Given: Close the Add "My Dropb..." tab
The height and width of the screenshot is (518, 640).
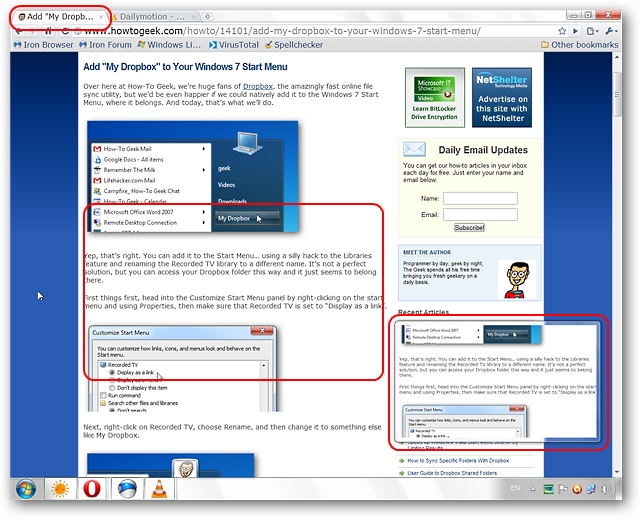Looking at the screenshot, I should tap(101, 17).
